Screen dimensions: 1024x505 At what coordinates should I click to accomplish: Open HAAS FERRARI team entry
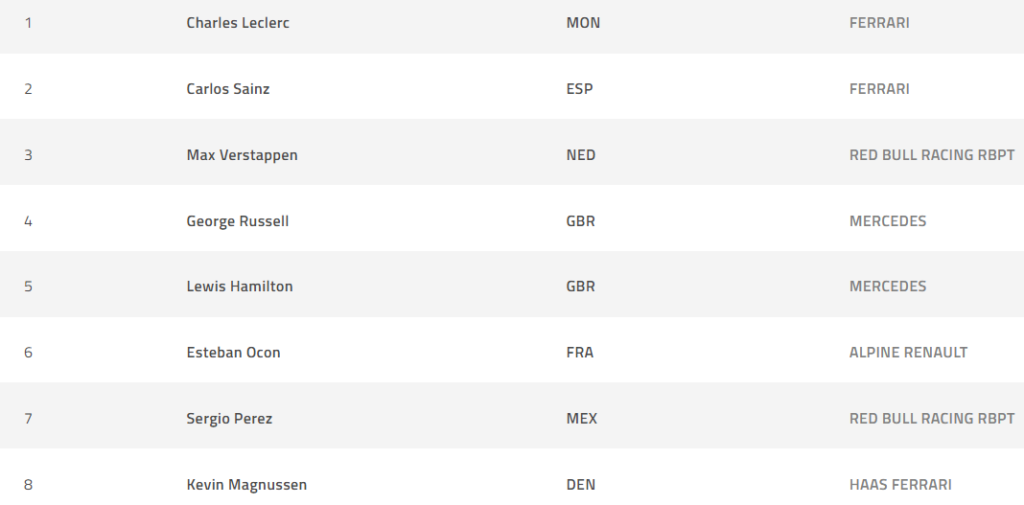pos(900,484)
